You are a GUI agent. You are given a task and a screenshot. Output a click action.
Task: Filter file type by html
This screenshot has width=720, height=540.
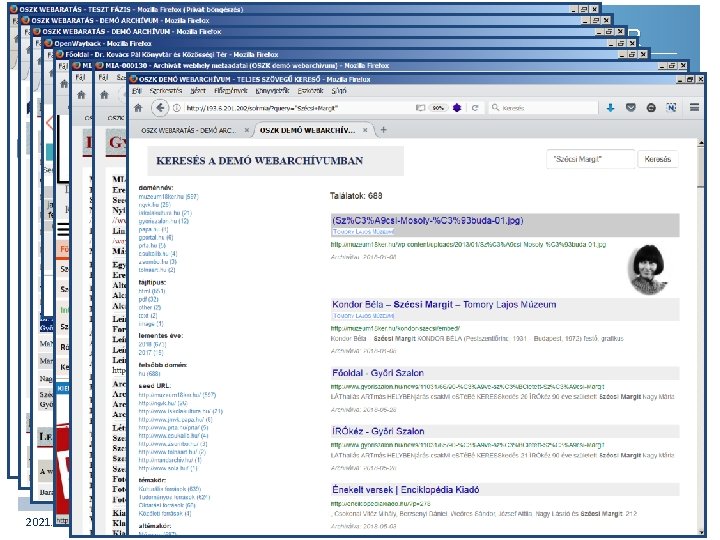[152, 291]
